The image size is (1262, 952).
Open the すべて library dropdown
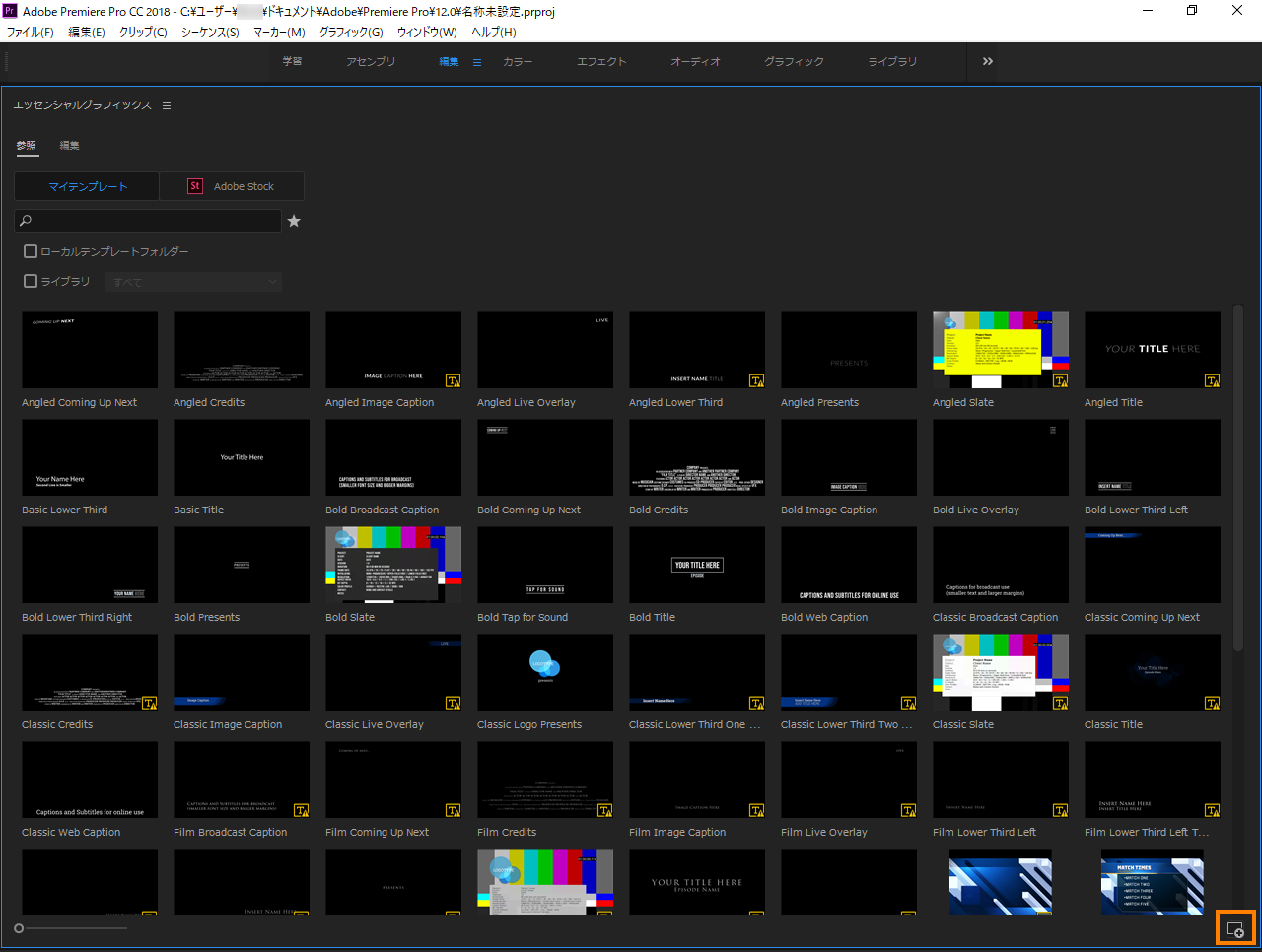[193, 282]
